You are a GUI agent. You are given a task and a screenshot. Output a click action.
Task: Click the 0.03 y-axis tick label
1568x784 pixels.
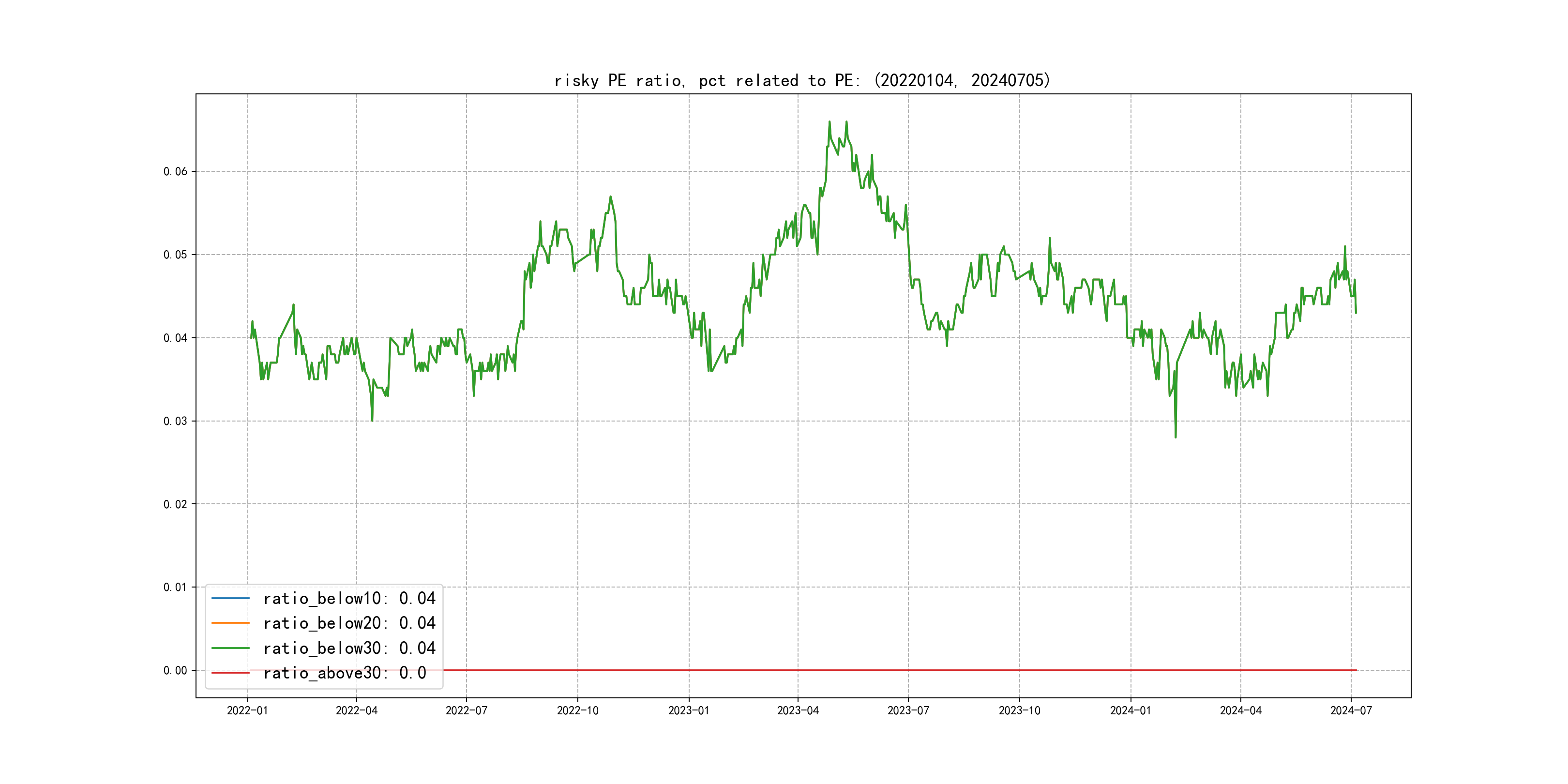tap(175, 421)
